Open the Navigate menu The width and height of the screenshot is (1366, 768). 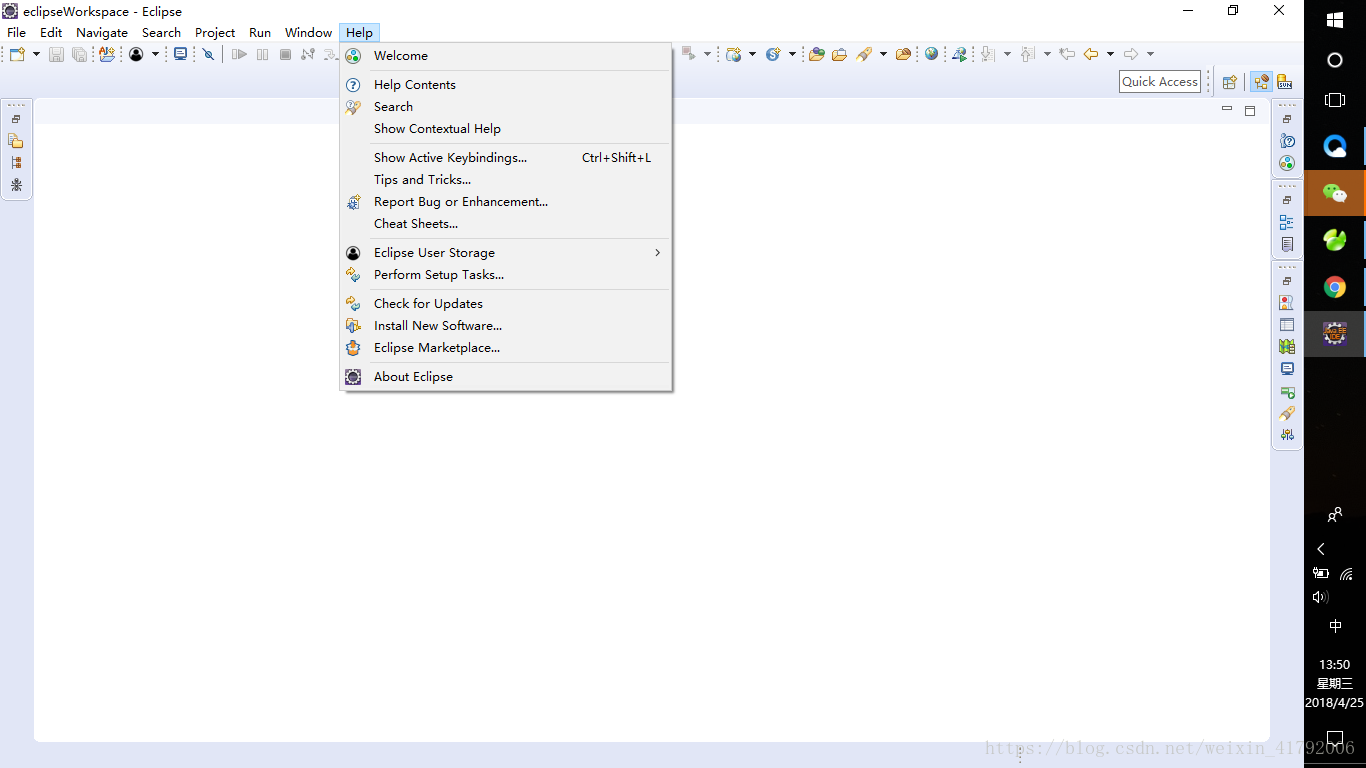coord(102,33)
